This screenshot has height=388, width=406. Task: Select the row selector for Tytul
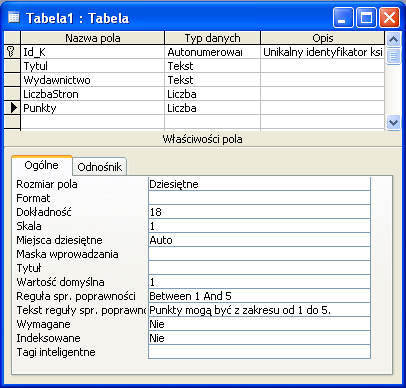coord(12,66)
